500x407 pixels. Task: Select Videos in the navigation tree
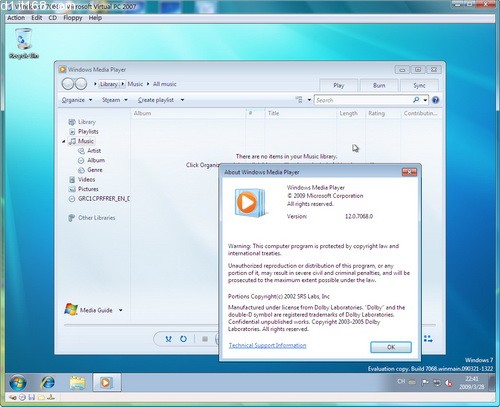pos(86,180)
